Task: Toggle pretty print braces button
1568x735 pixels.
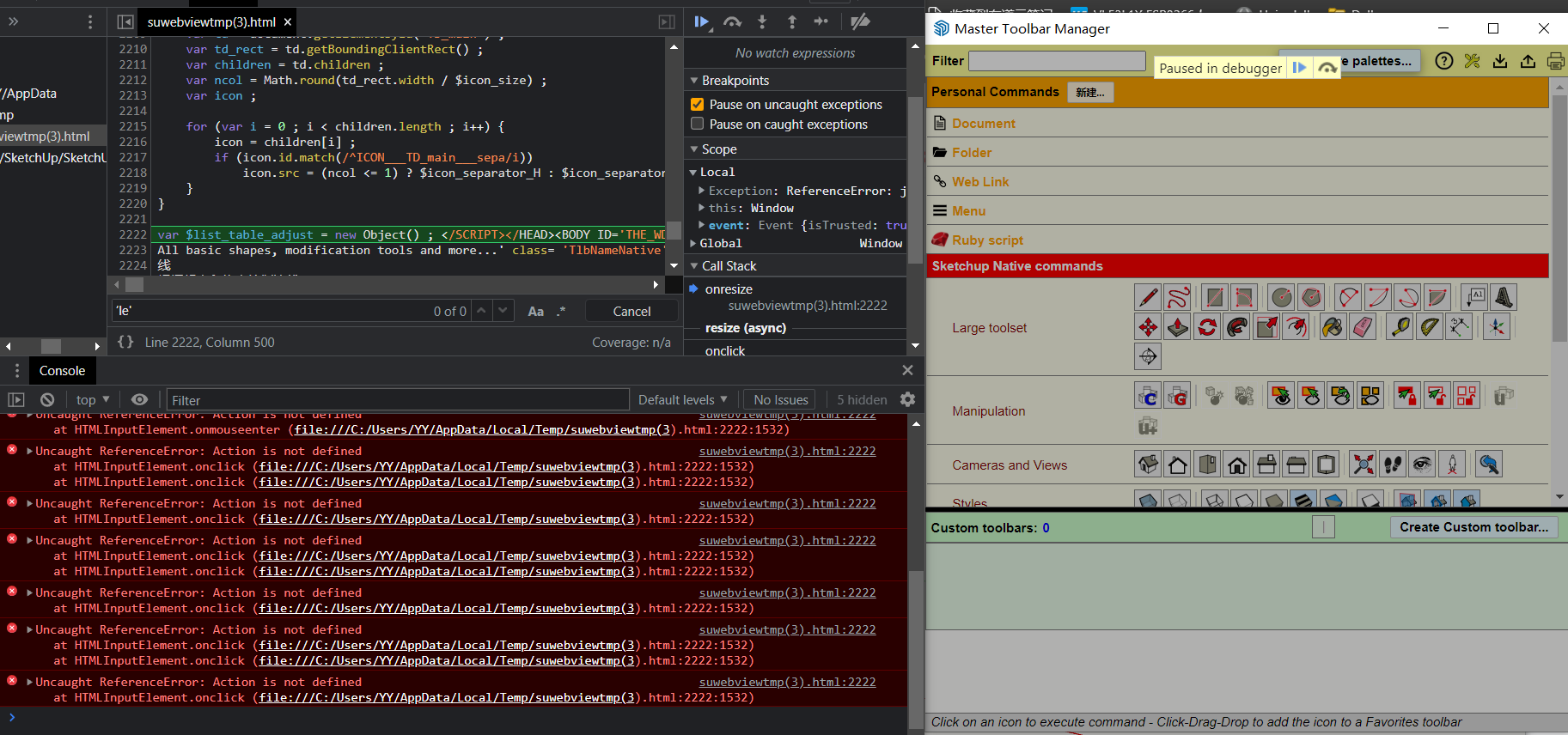Action: (125, 342)
